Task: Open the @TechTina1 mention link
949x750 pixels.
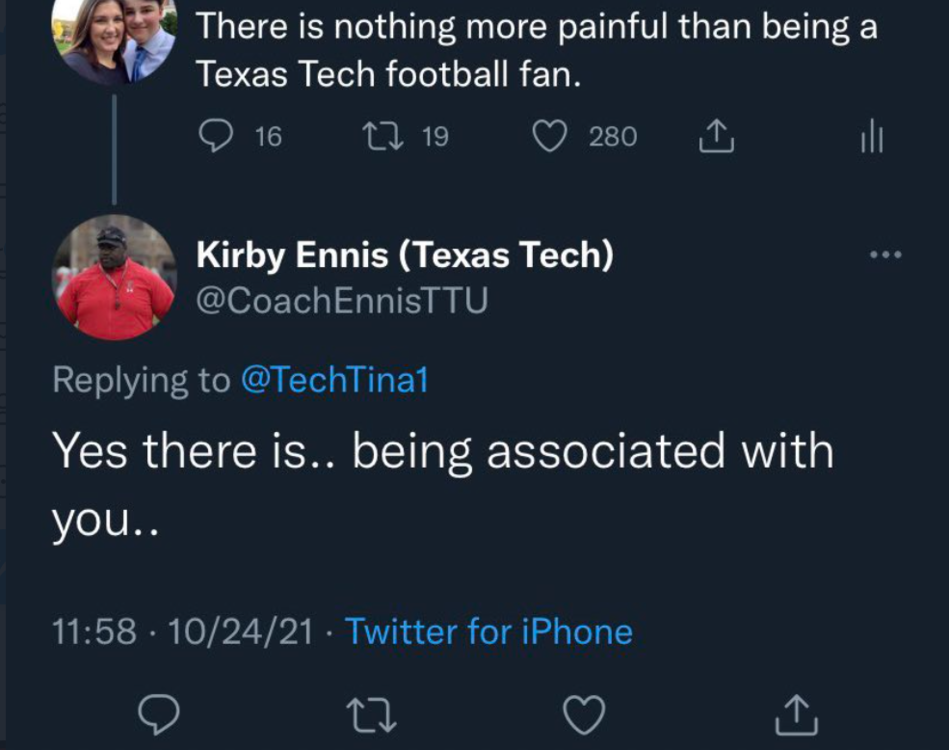Action: [334, 380]
